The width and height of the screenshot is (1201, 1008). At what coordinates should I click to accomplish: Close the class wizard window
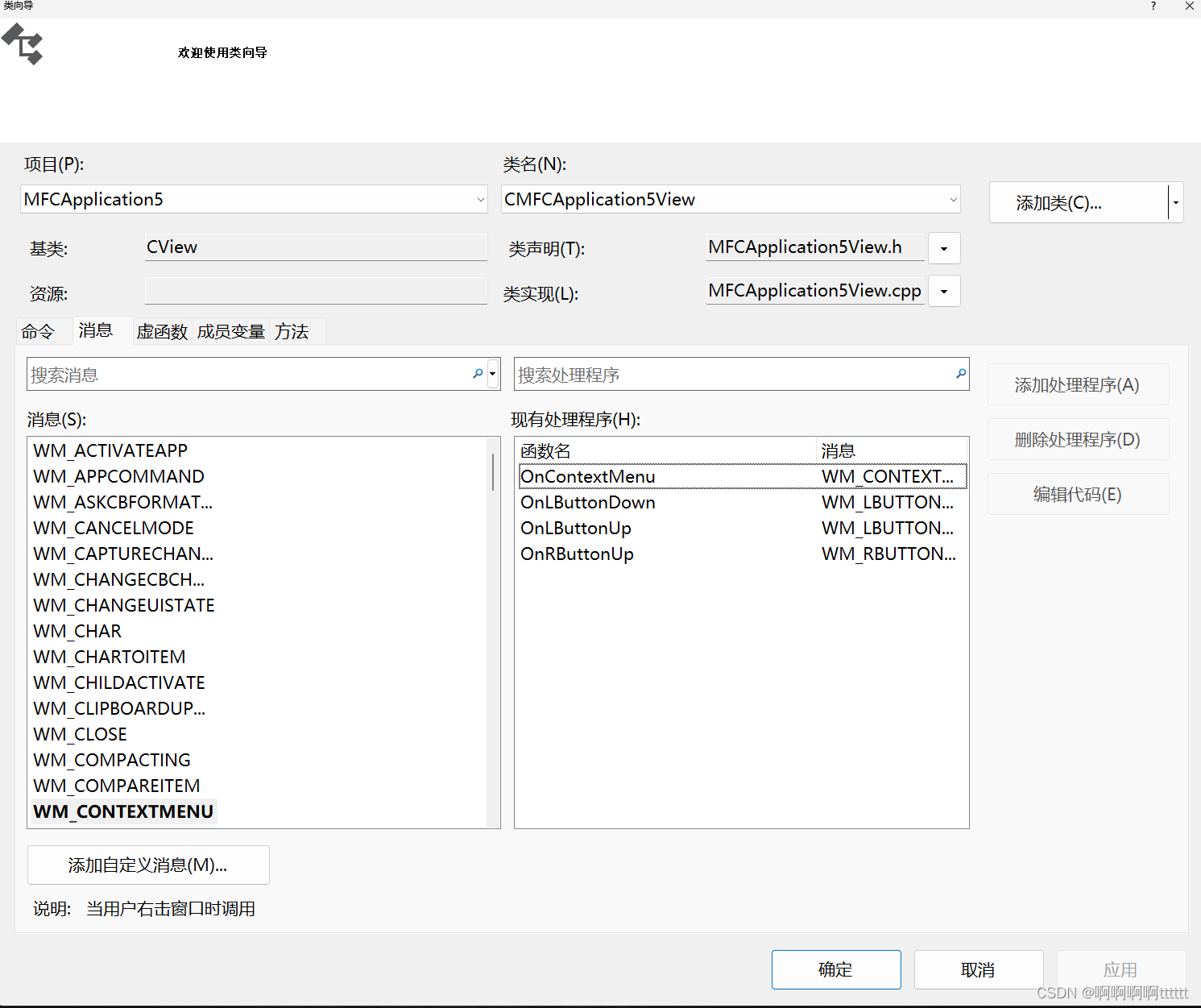[x=1189, y=6]
